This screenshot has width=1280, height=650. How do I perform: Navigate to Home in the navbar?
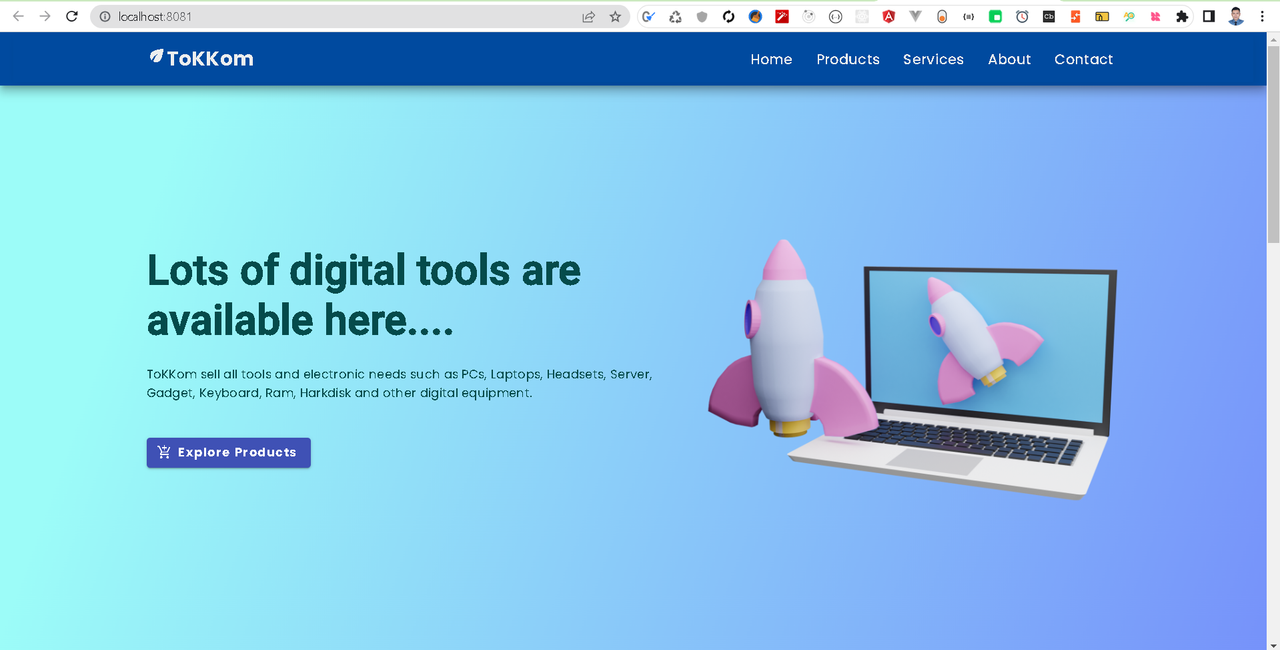click(771, 59)
